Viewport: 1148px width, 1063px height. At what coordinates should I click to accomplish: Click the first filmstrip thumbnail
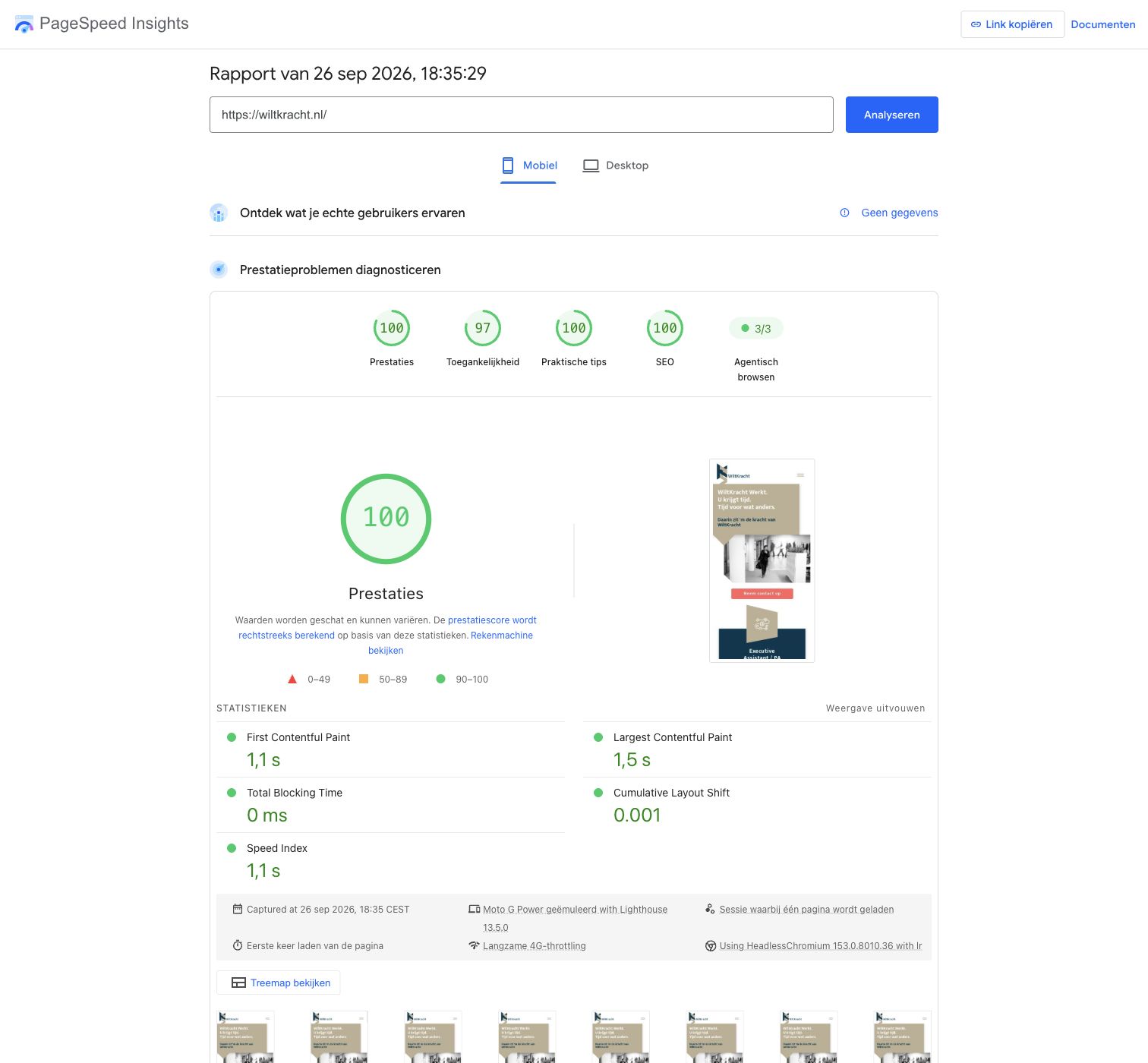(245, 1036)
